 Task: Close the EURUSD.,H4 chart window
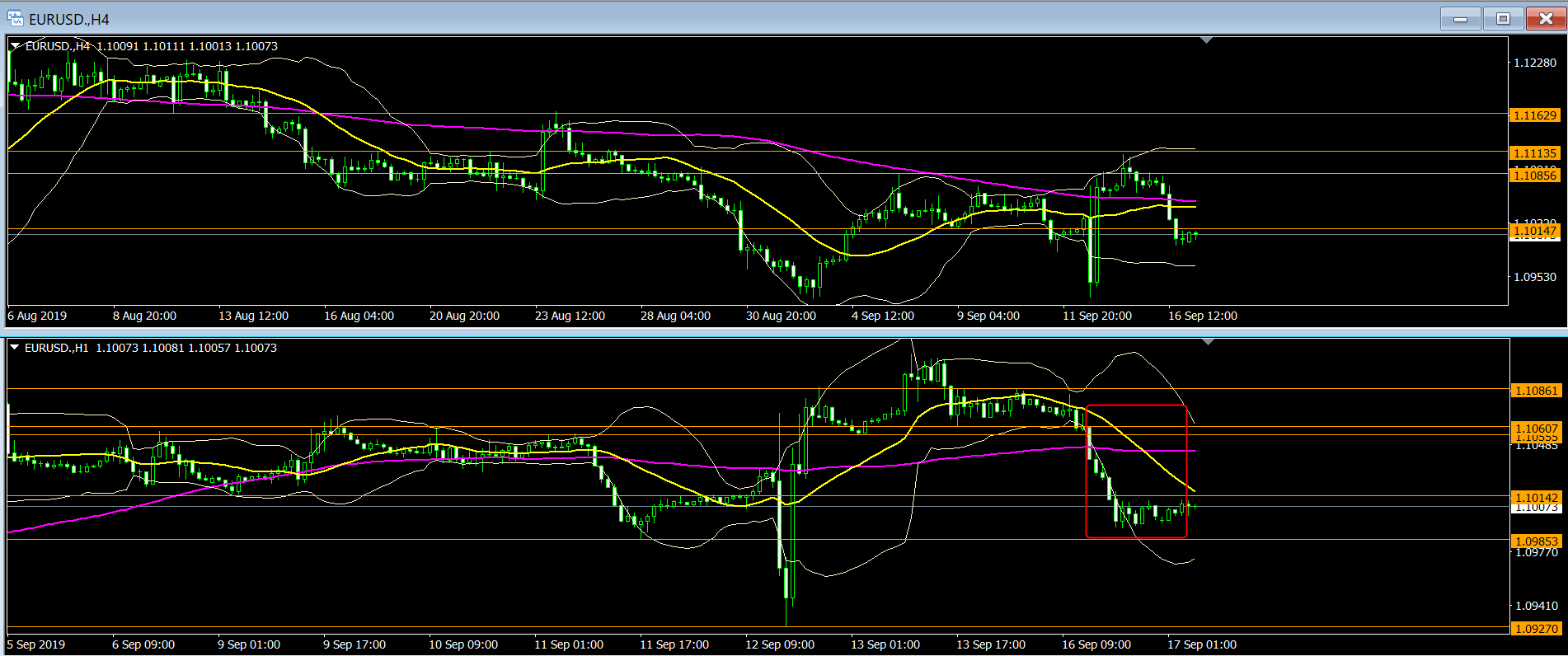click(1546, 18)
